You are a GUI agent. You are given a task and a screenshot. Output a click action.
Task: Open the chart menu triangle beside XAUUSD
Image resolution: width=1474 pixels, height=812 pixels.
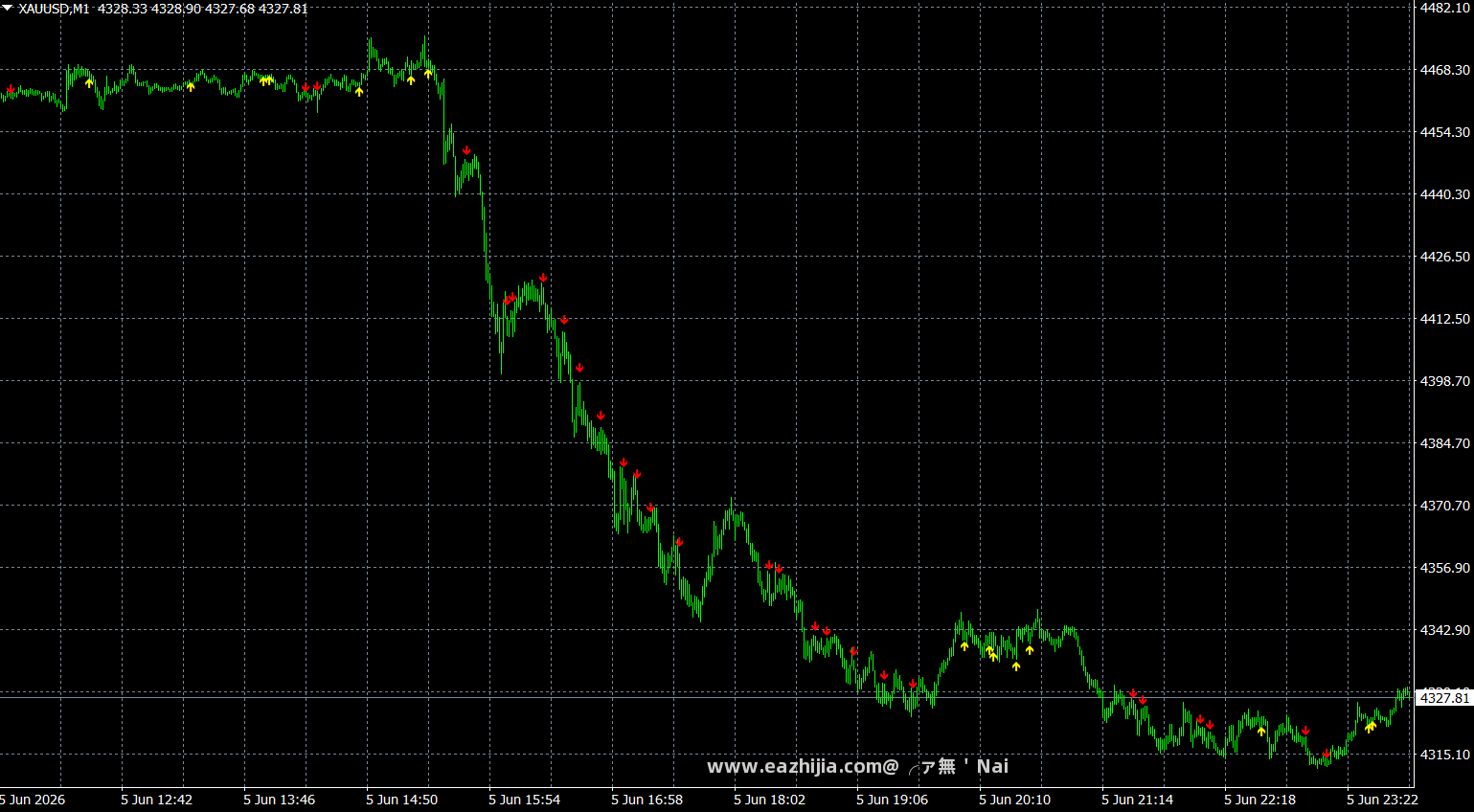coord(7,8)
